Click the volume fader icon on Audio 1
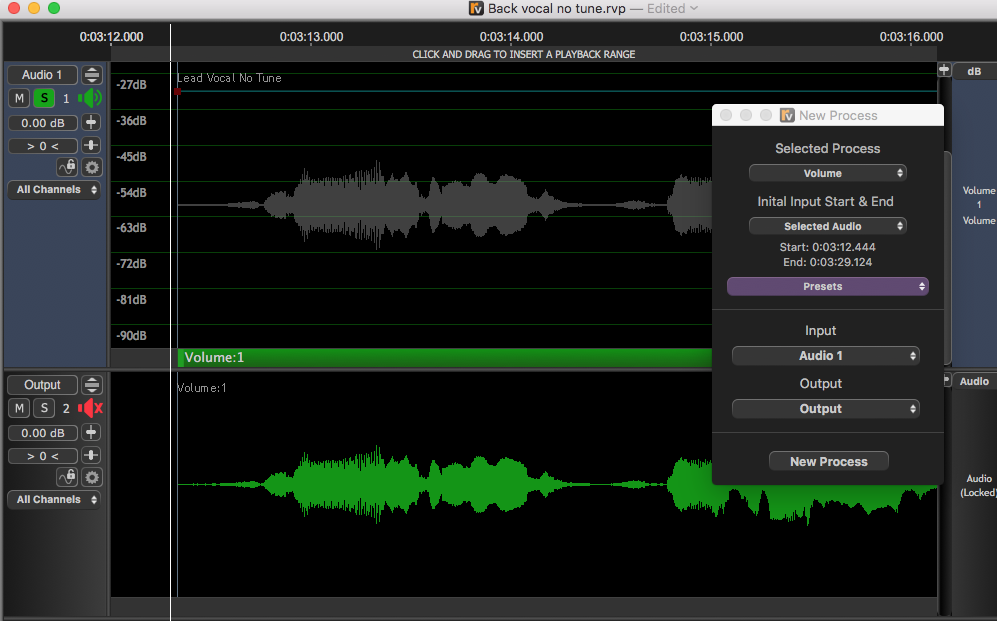 (92, 122)
